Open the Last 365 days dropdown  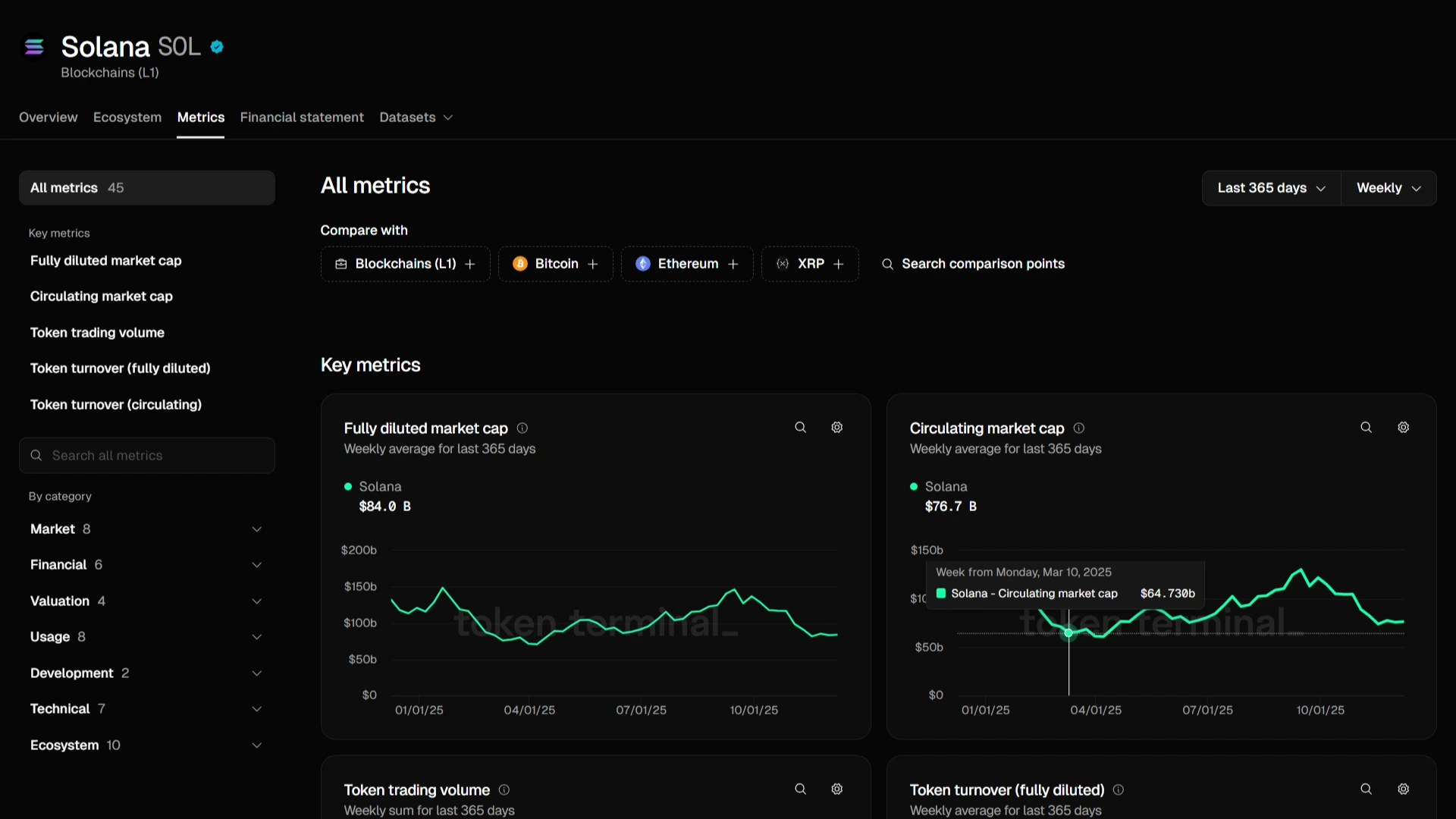(1271, 188)
